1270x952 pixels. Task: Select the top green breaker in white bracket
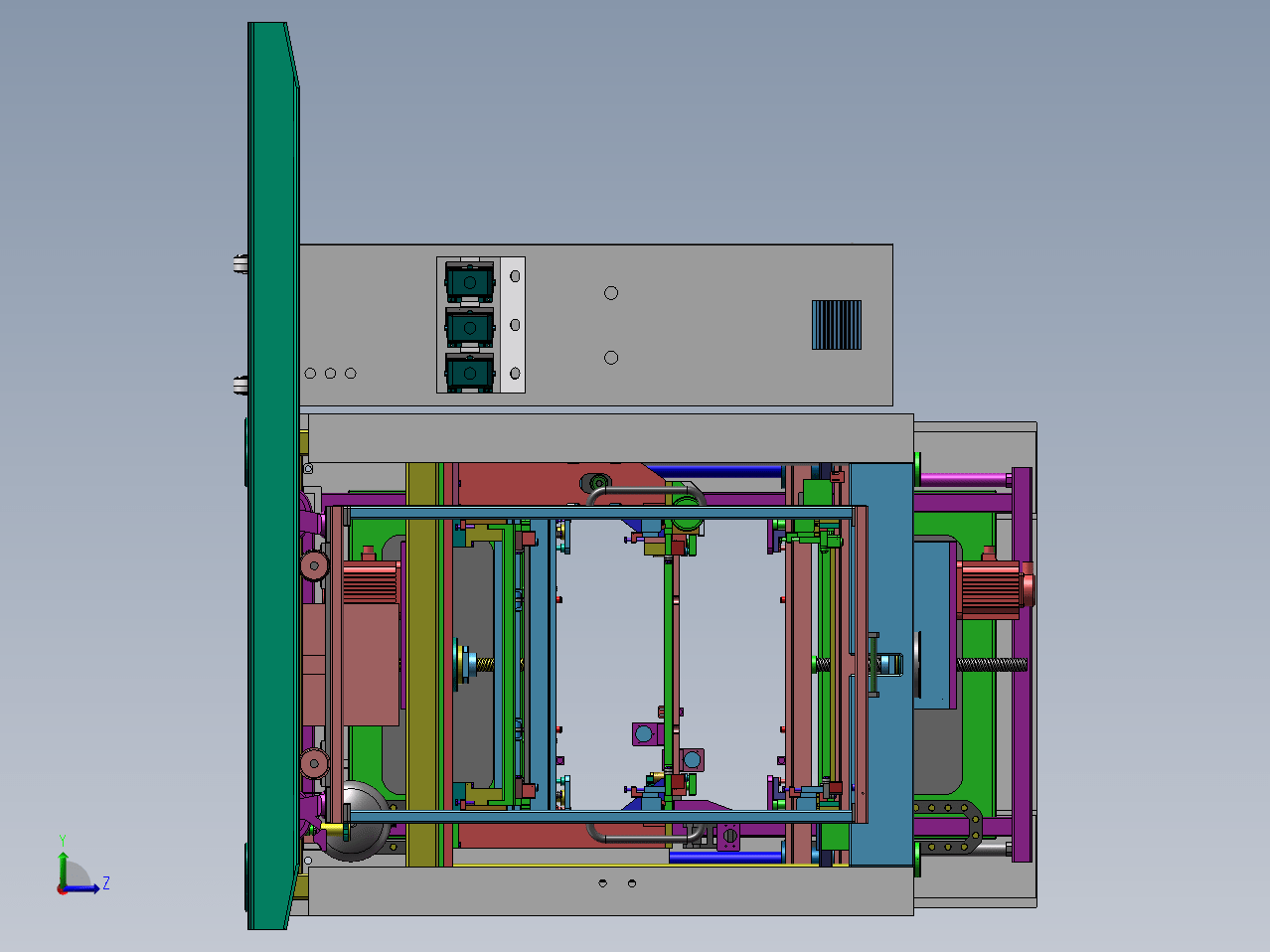coord(469,283)
